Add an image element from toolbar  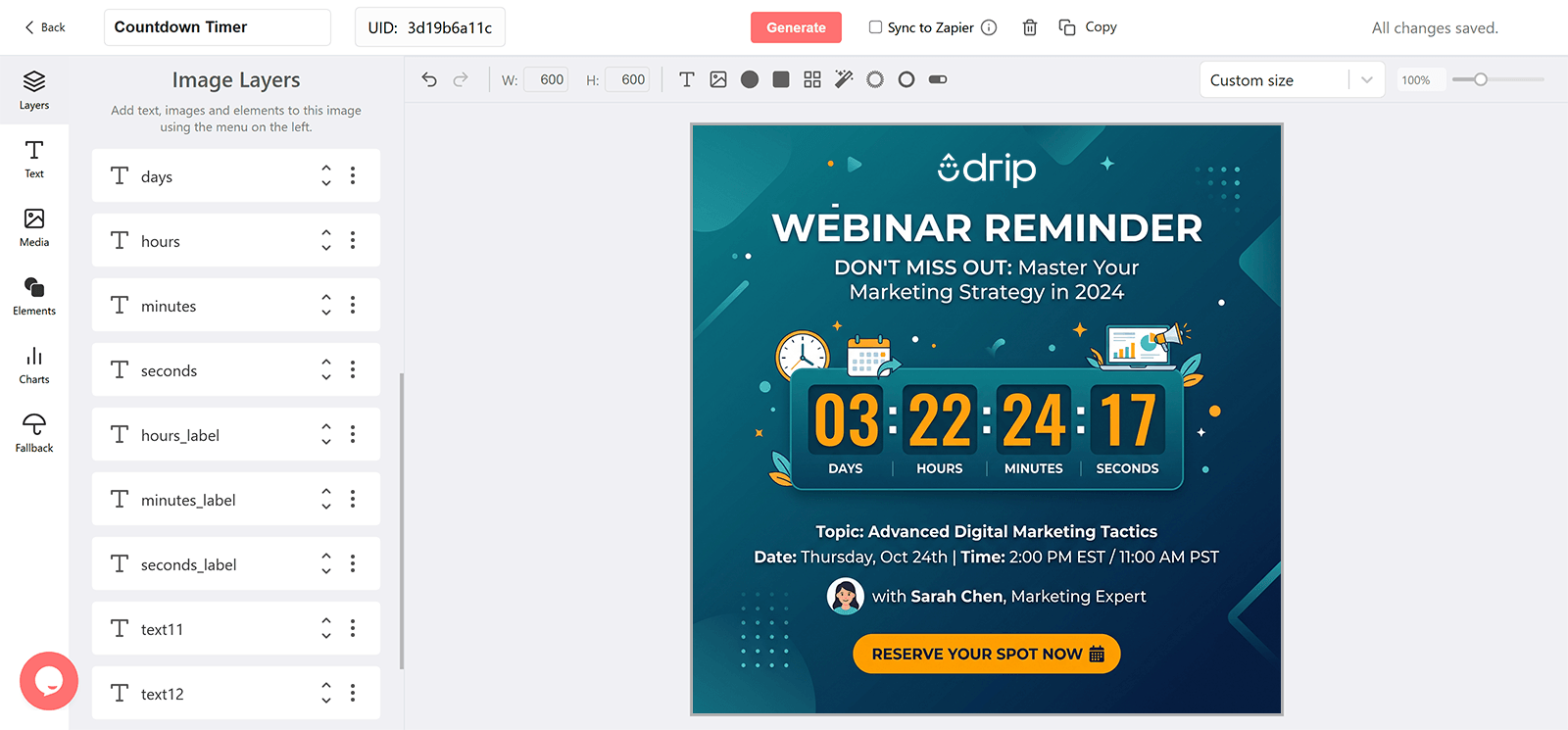[718, 79]
